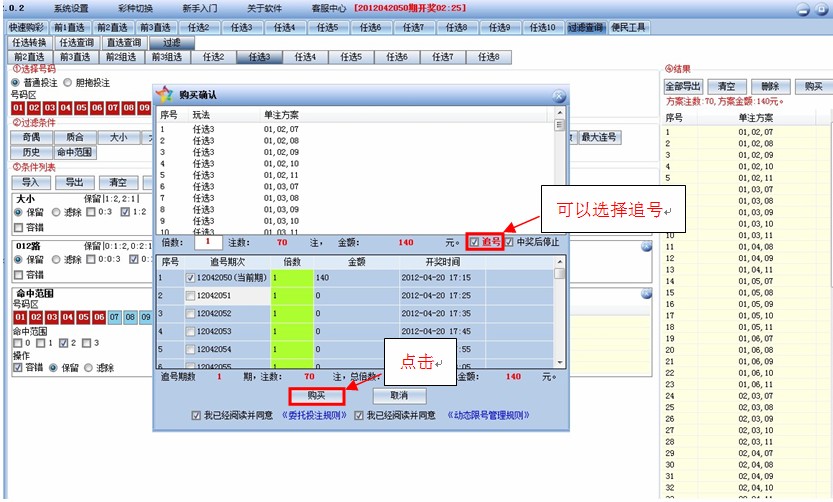Image resolution: width=833 pixels, height=502 pixels.
Task: Click round collapse icon beside 012路 panel
Action: tap(646, 246)
